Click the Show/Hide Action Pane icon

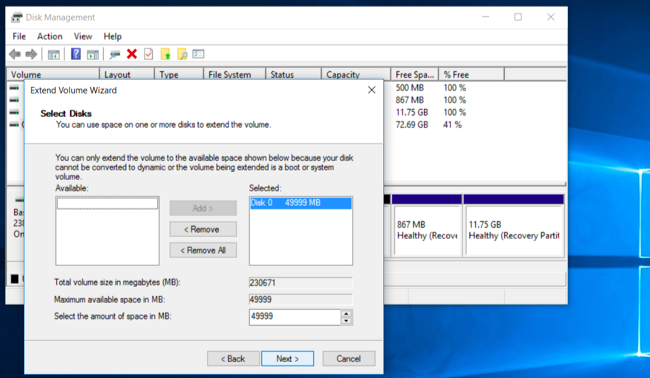tap(93, 54)
